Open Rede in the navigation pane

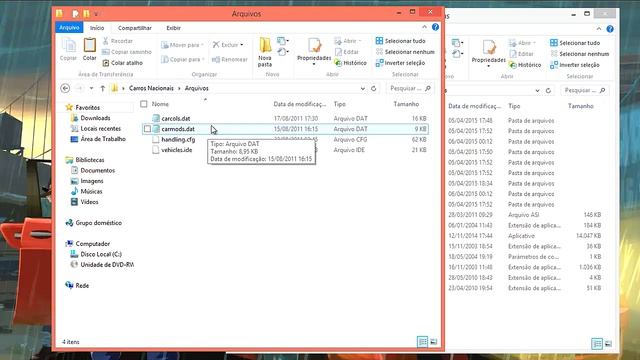click(x=82, y=286)
